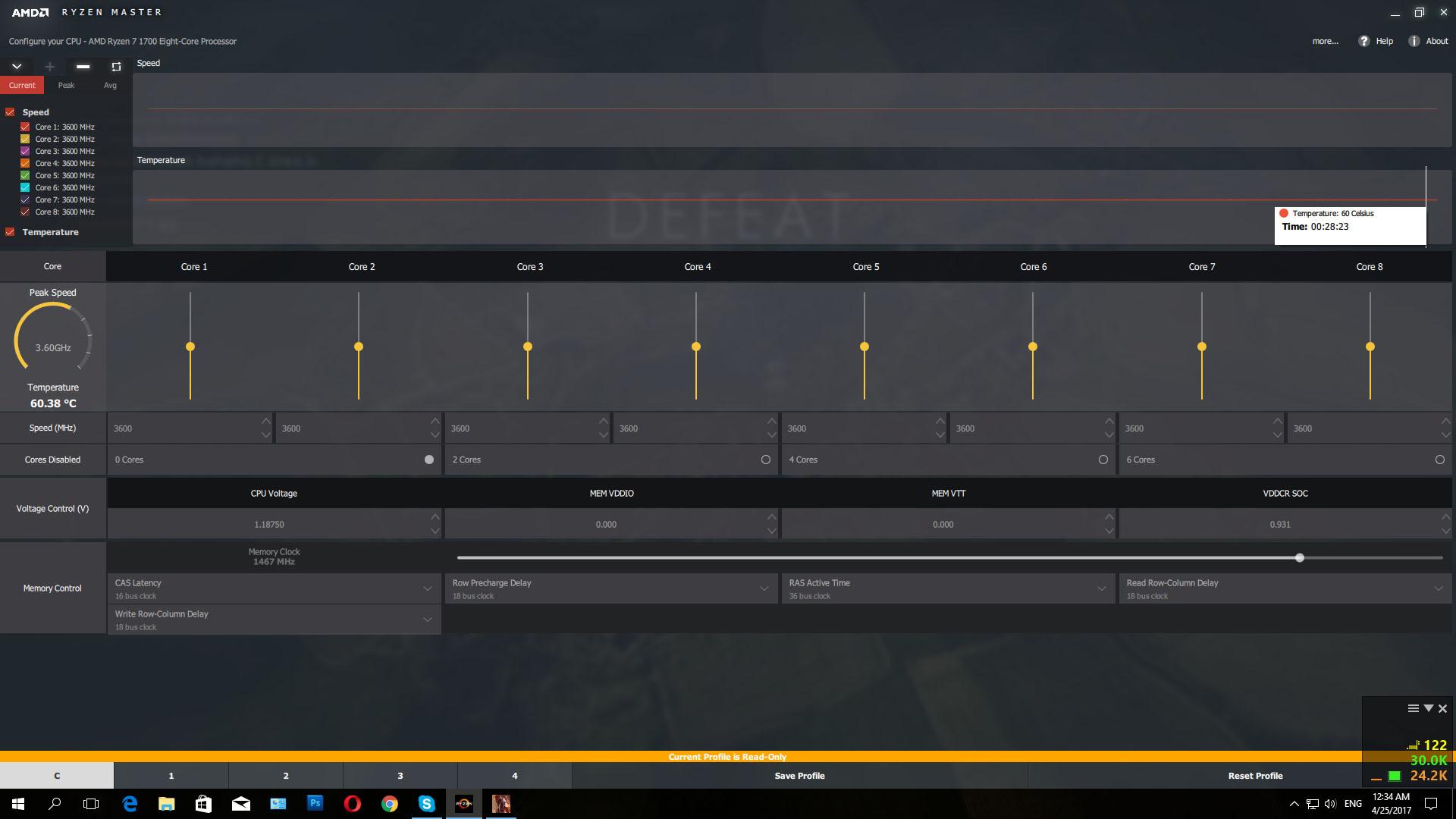
Task: Open the Opera browser taskbar icon
Action: tap(352, 804)
